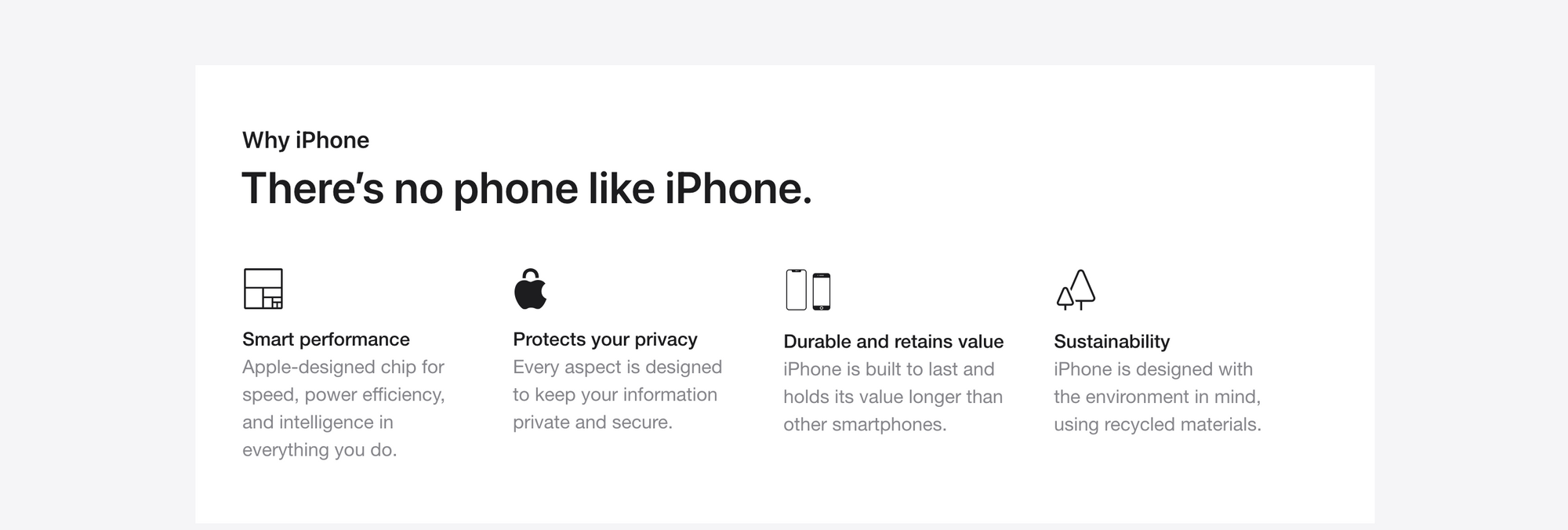Select the "Smart performance" heading

click(x=325, y=339)
